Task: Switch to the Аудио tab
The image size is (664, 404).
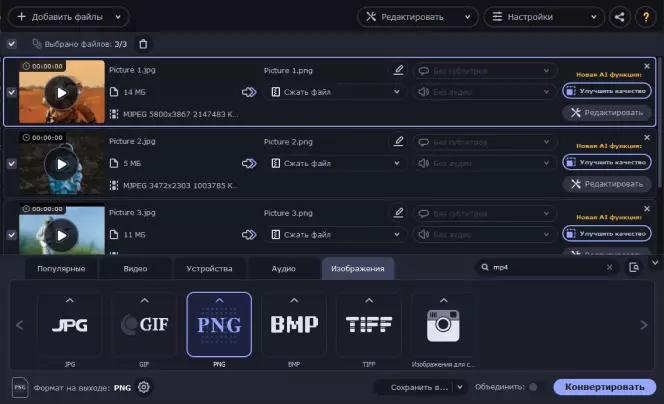Action: [283, 268]
